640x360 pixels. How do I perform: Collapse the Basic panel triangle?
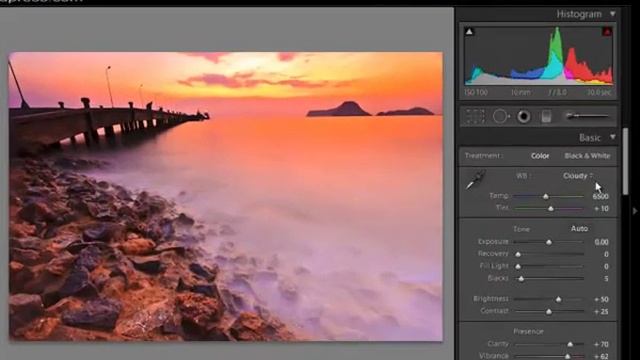pos(613,137)
